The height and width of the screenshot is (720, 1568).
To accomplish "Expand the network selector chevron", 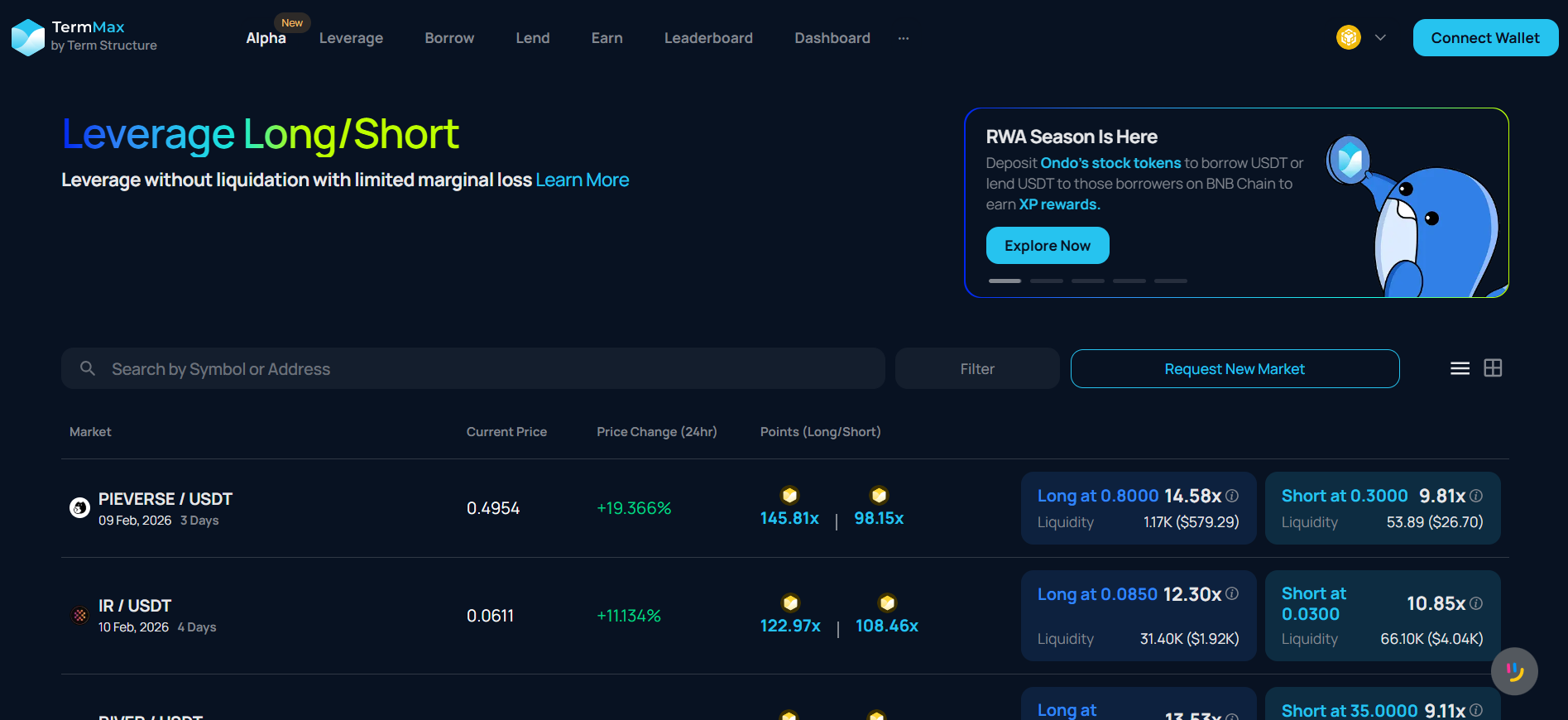I will [x=1380, y=37].
